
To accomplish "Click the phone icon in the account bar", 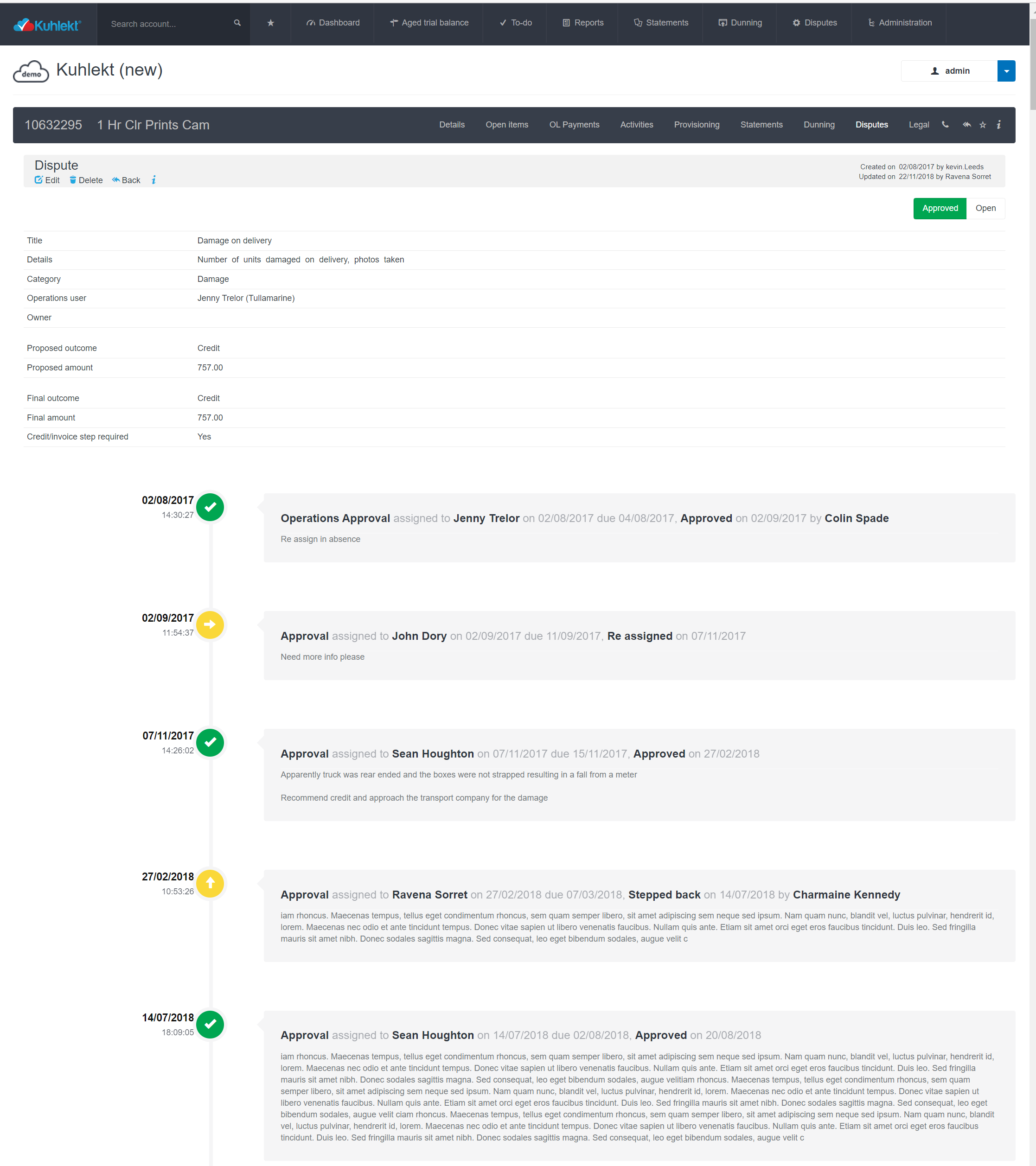I will (x=945, y=125).
